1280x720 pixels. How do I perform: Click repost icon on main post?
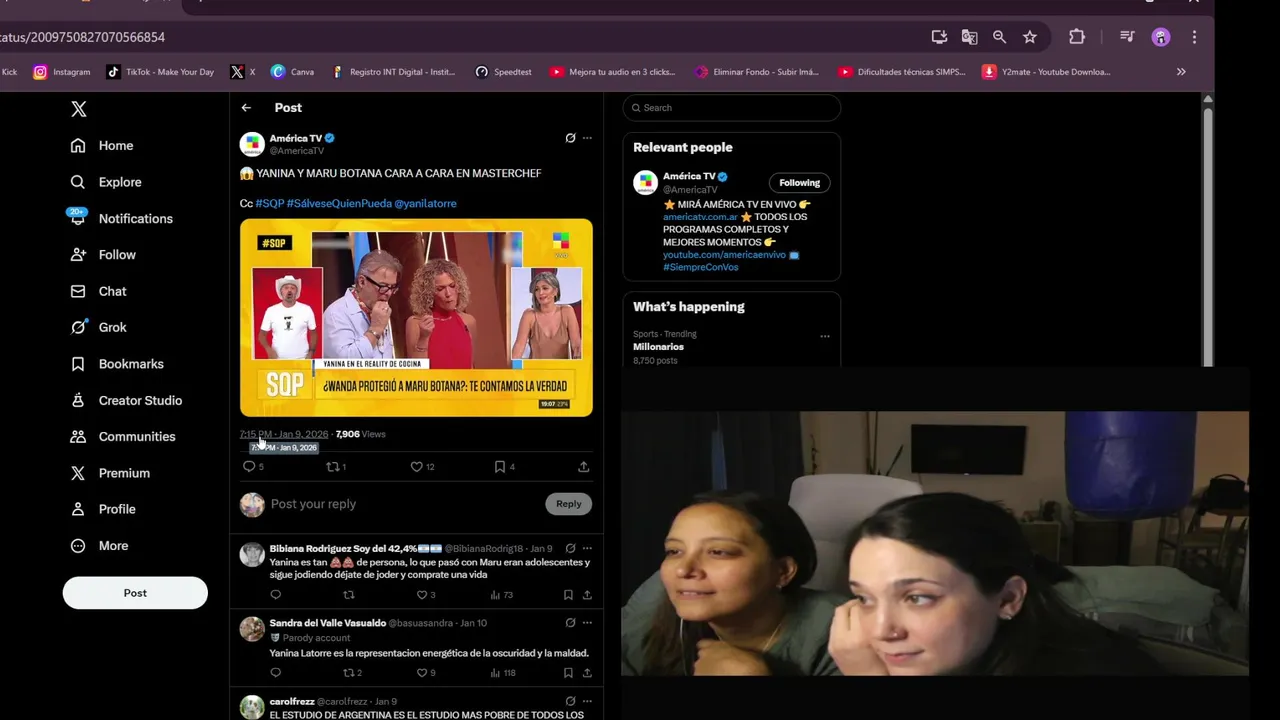tap(333, 467)
